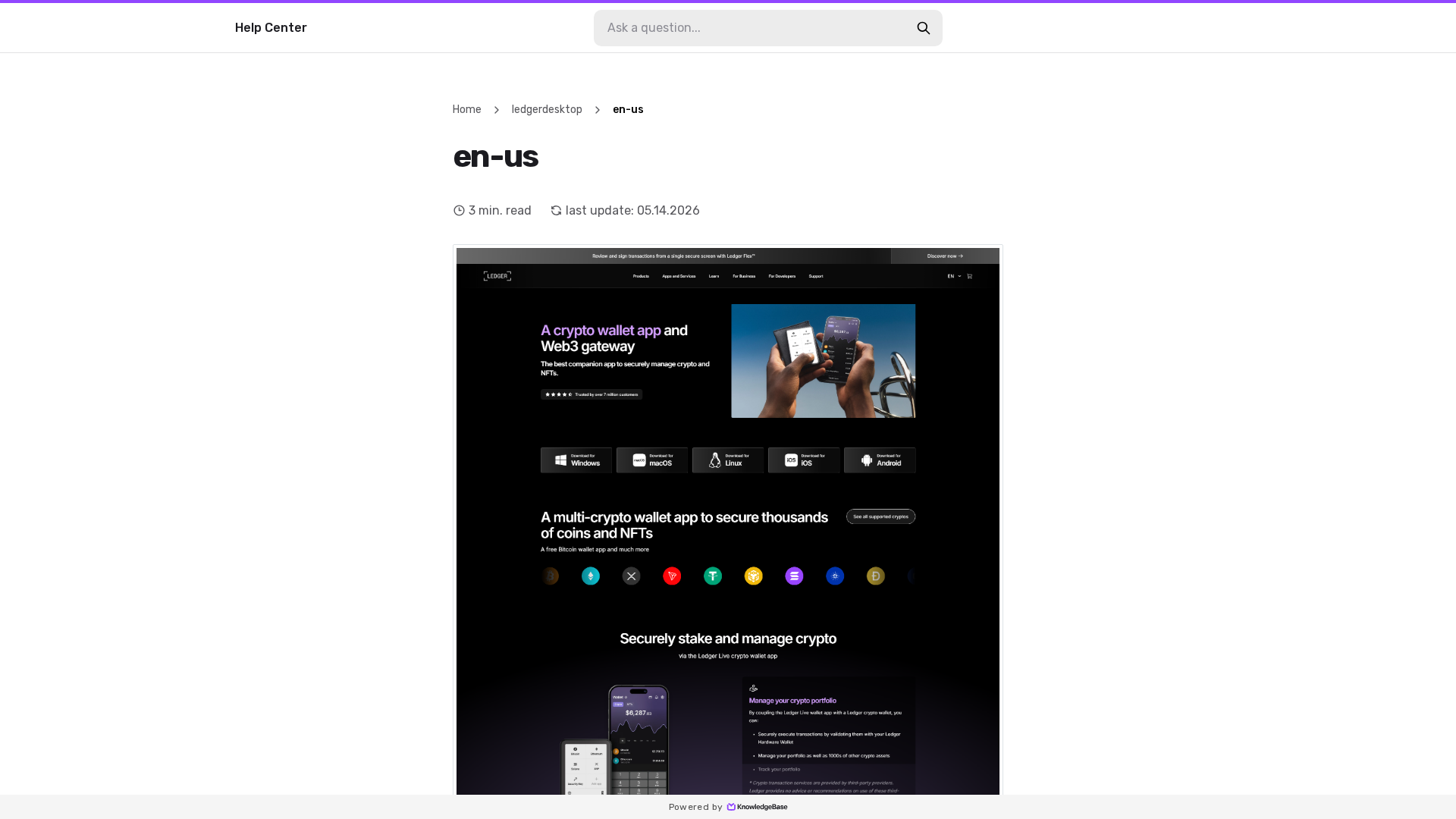
Task: Click the hands holding Ledger hero image
Action: [823, 361]
